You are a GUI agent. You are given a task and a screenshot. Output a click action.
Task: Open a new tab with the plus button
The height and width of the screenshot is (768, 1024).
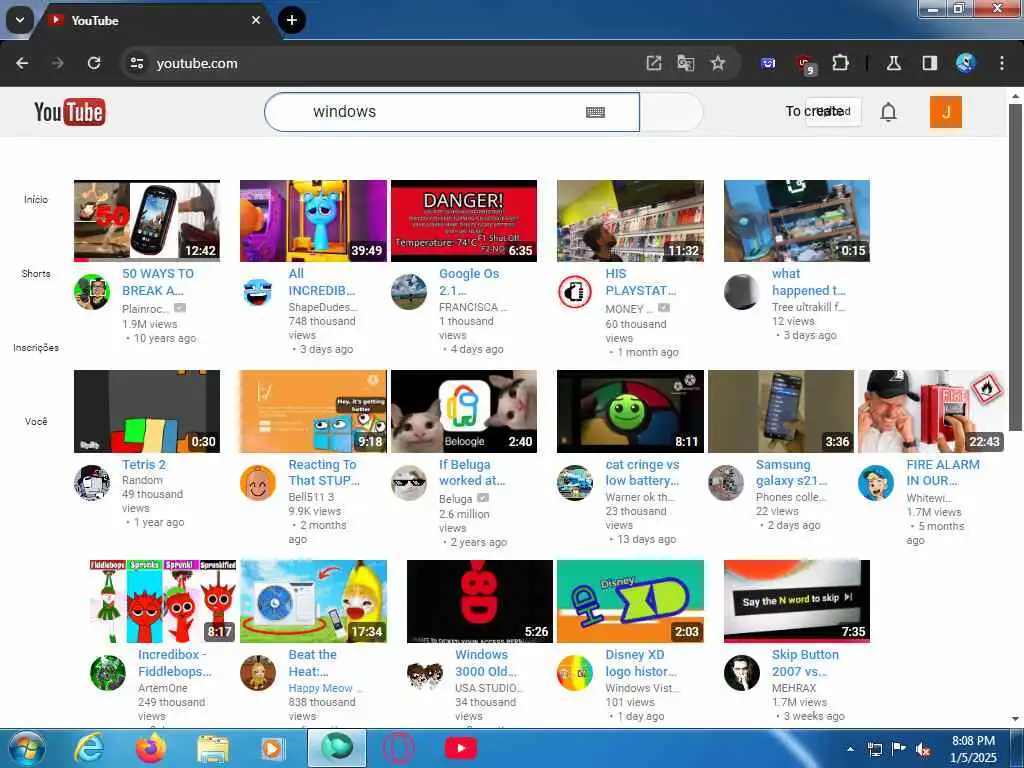292,20
